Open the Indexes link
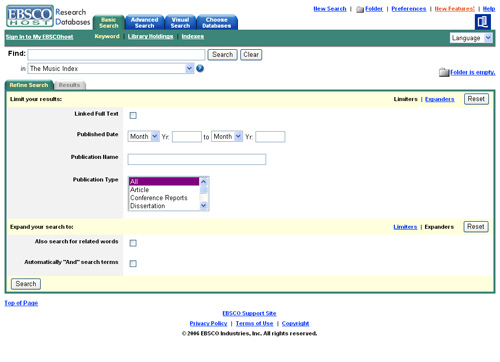This screenshot has width=500, height=362. pos(193,36)
